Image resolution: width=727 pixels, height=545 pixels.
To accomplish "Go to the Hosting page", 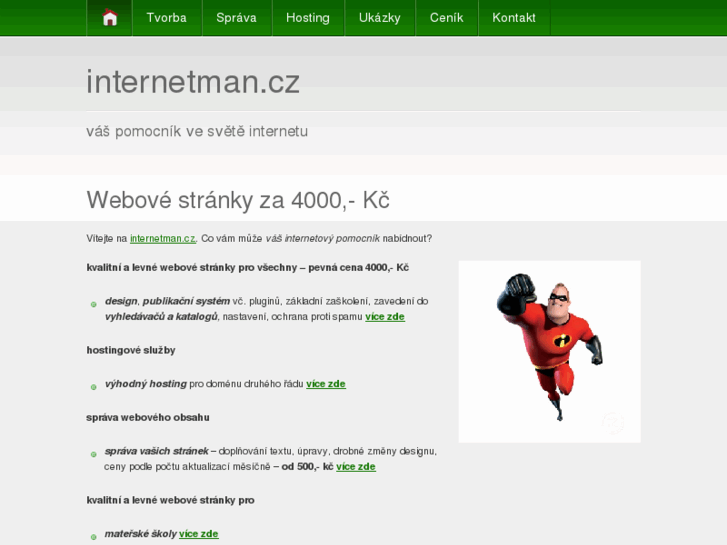I will point(308,18).
